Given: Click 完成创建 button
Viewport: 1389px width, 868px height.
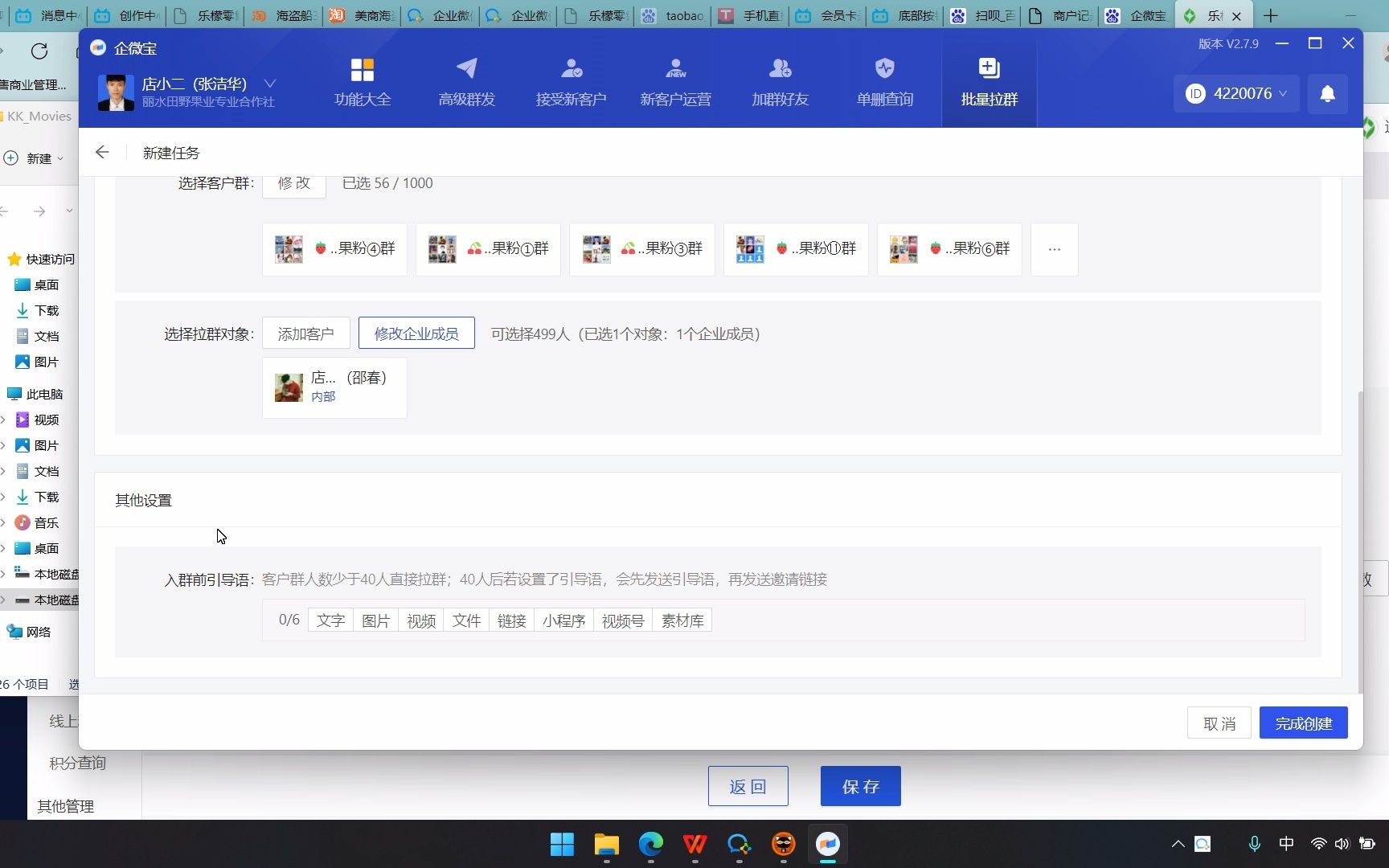Looking at the screenshot, I should (x=1303, y=723).
